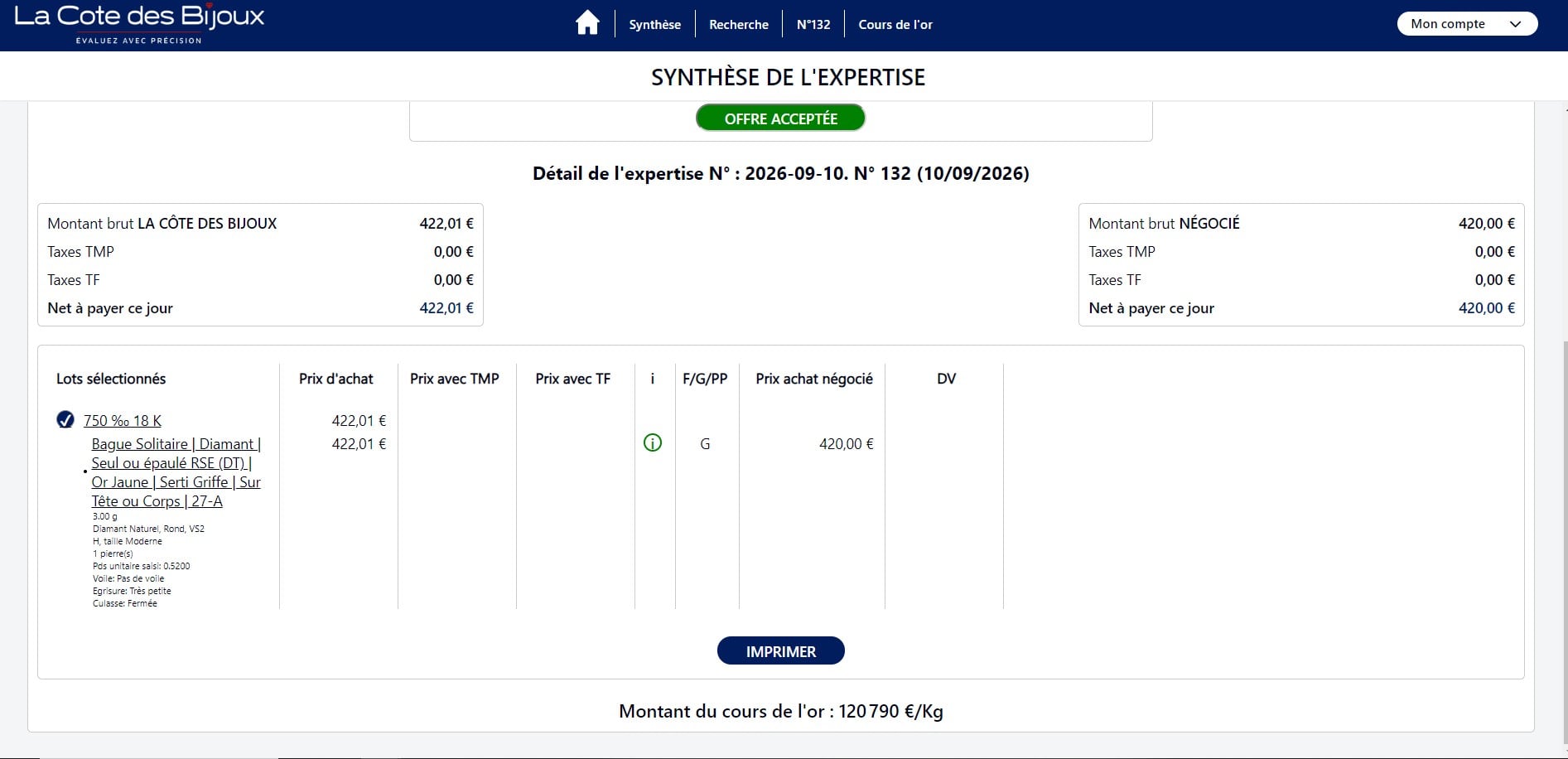1568x759 pixels.
Task: Open the Bague Solitaire Diamant item link
Action: pyautogui.click(x=176, y=472)
